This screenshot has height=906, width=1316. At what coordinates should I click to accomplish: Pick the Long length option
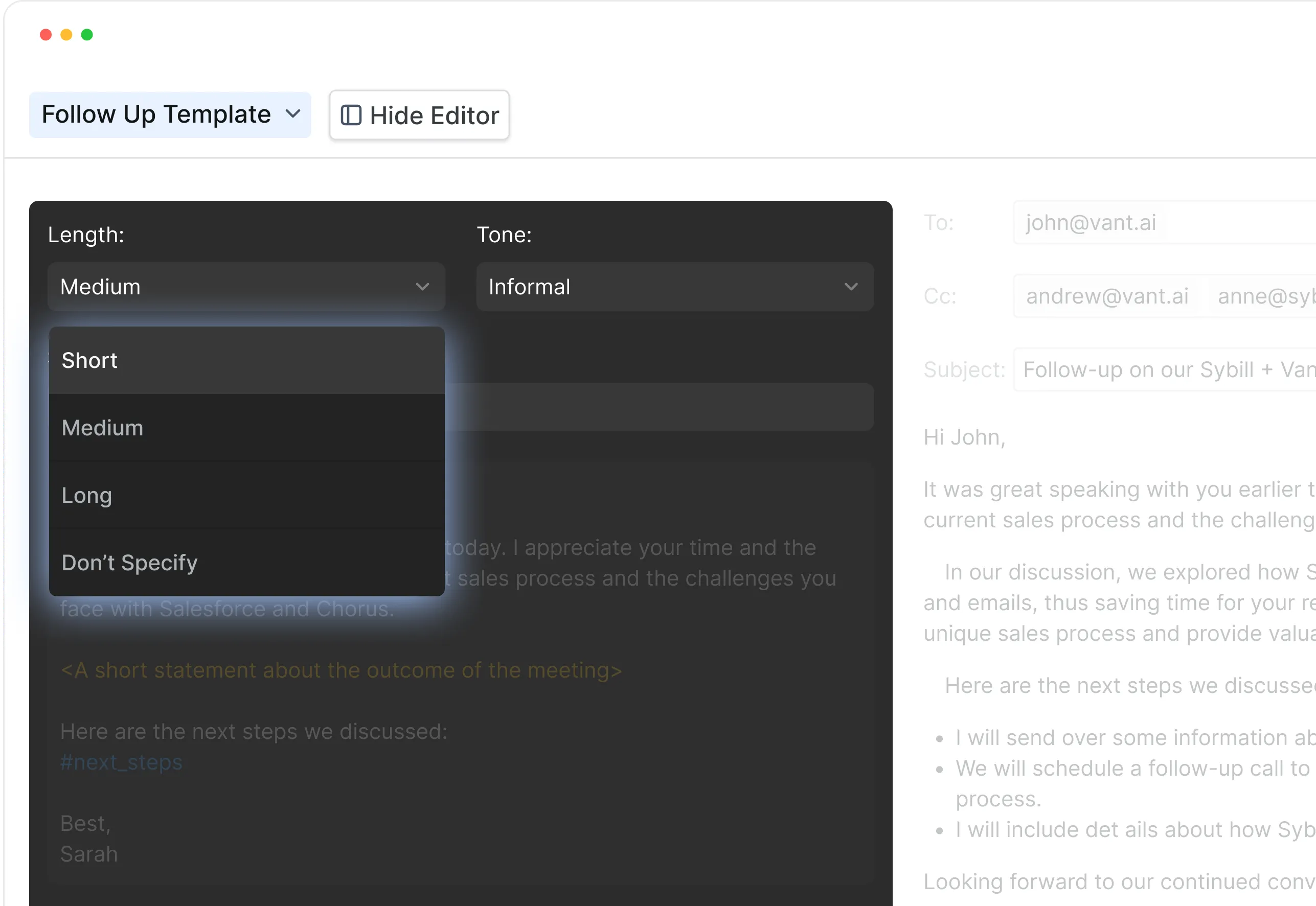point(246,495)
